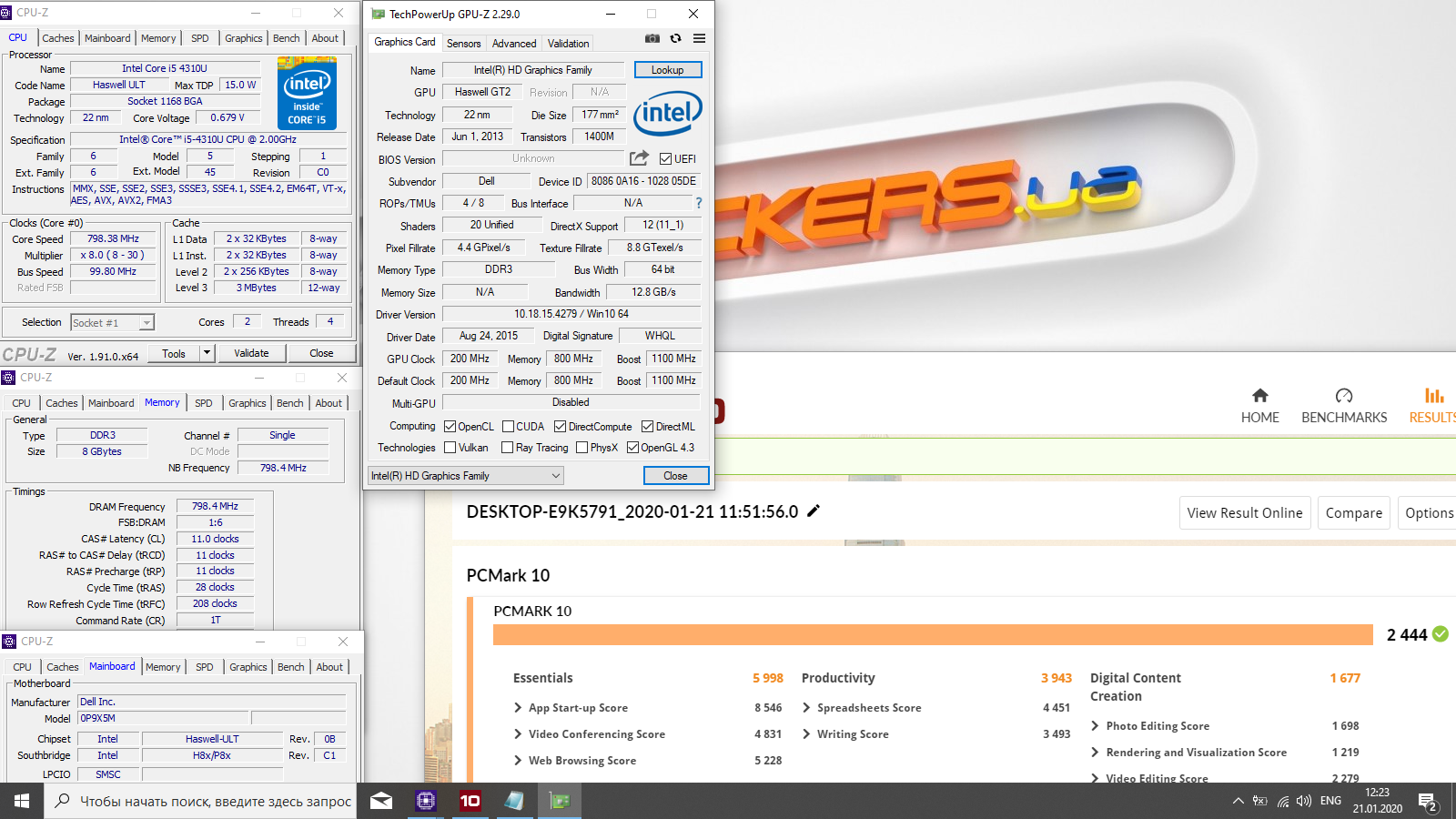Image resolution: width=1456 pixels, height=819 pixels.
Task: Click the network icon in system tray
Action: [1283, 801]
